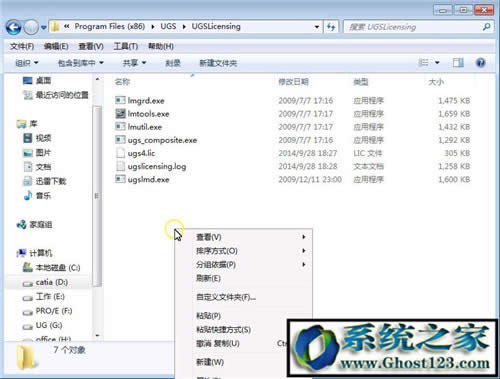This screenshot has width=500, height=379.
Task: Select 桌面 in the navigation pane
Action: click(37, 80)
